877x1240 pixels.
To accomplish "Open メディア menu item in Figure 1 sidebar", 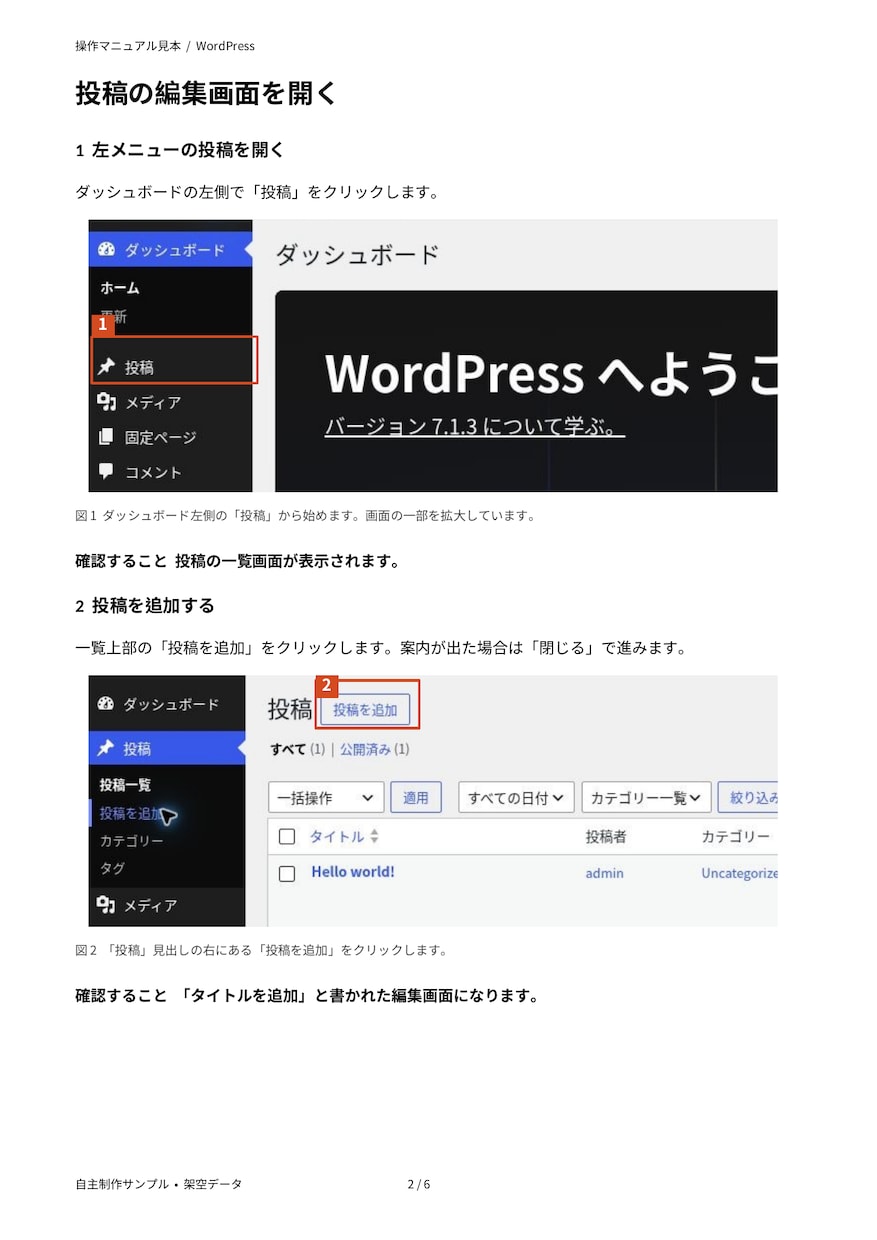I will [171, 402].
